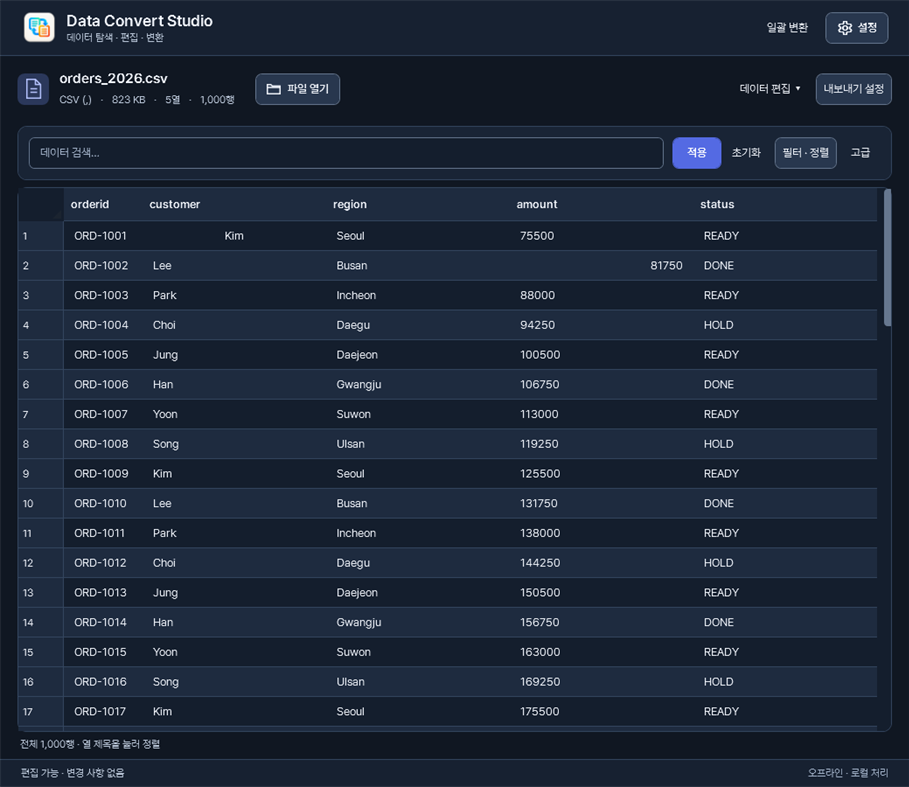Reset the filter with 초기화
Image resolution: width=909 pixels, height=787 pixels.
(746, 153)
